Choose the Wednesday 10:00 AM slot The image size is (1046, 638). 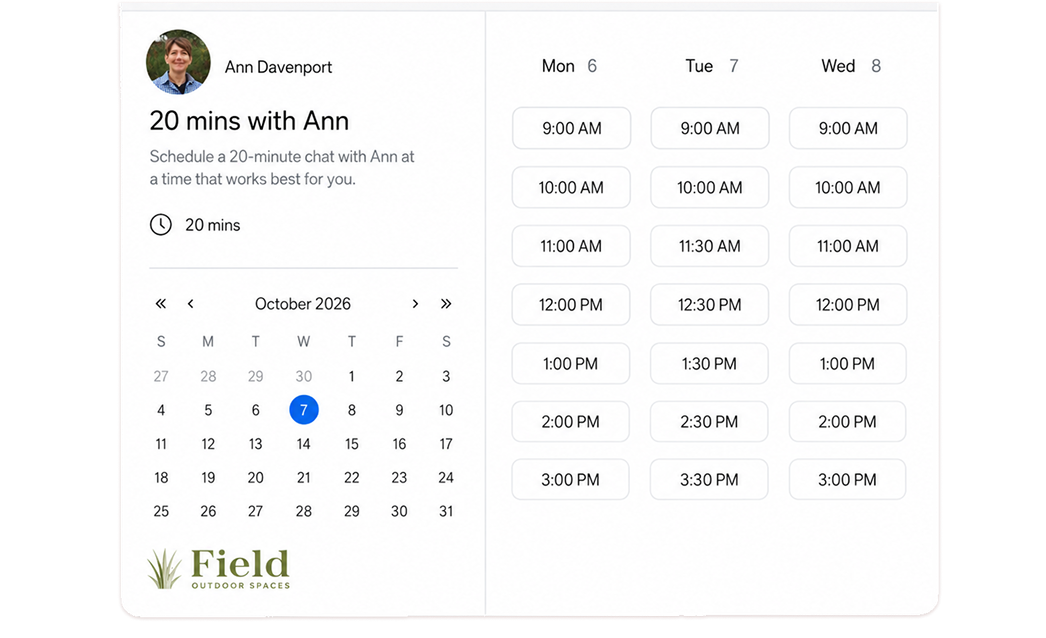[848, 188]
